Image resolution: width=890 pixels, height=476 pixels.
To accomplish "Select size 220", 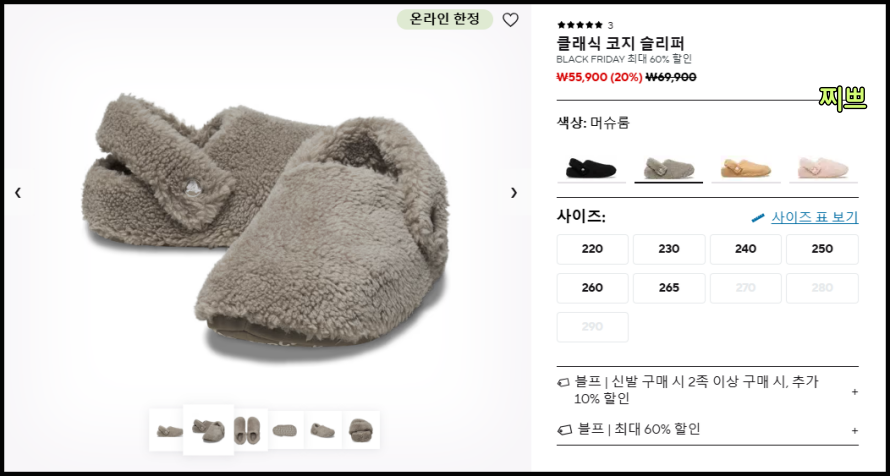I will [x=592, y=249].
